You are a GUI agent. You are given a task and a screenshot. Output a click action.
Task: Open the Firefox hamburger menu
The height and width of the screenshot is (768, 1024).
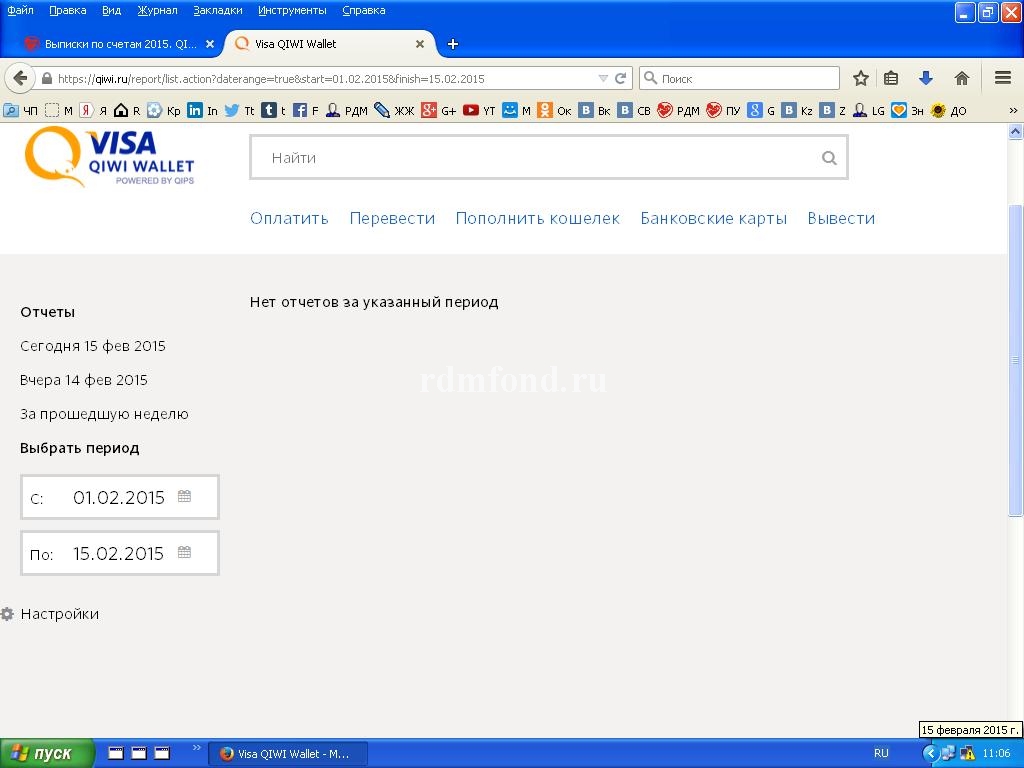pos(1003,78)
